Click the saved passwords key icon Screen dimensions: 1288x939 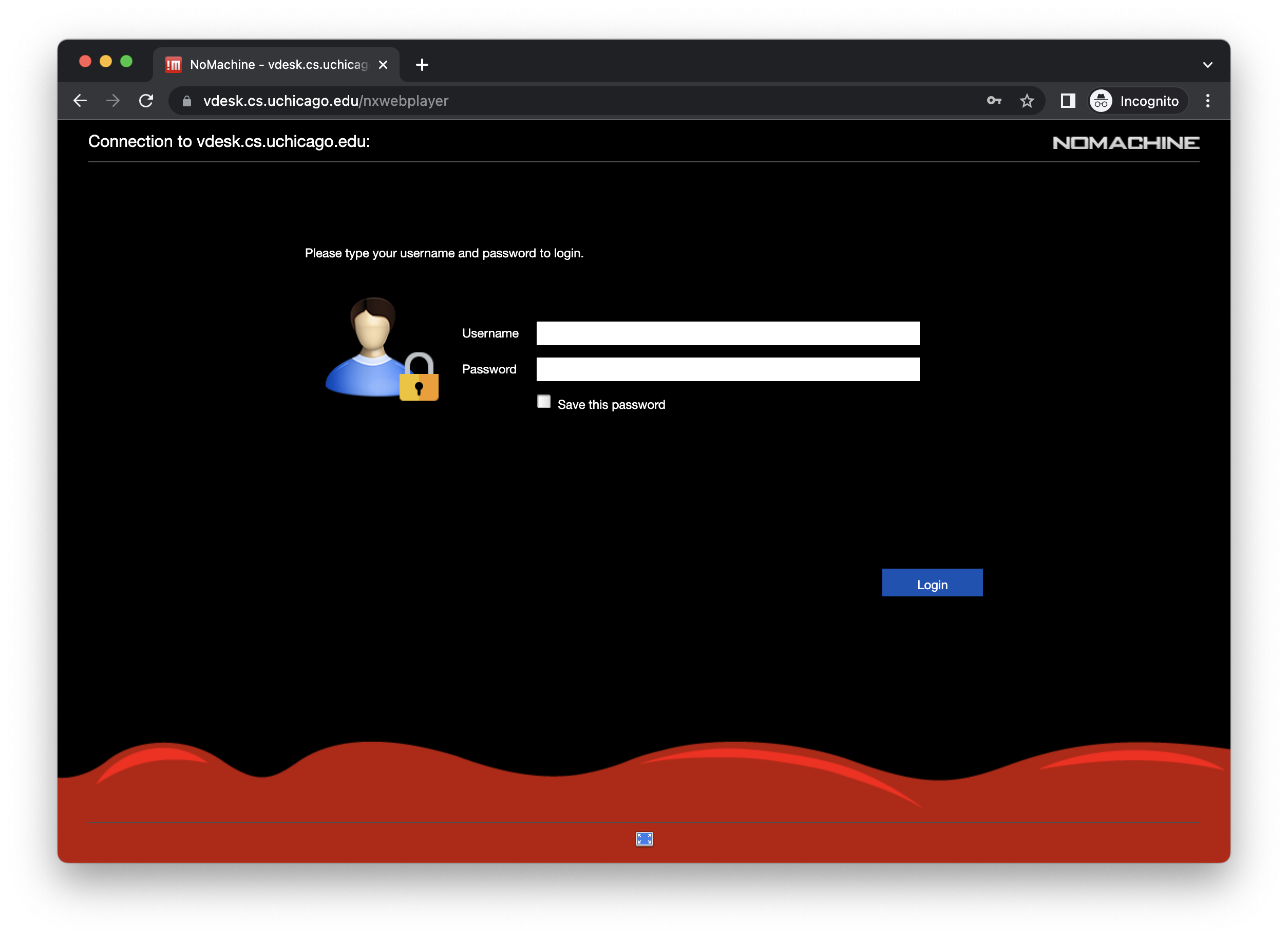(x=994, y=101)
